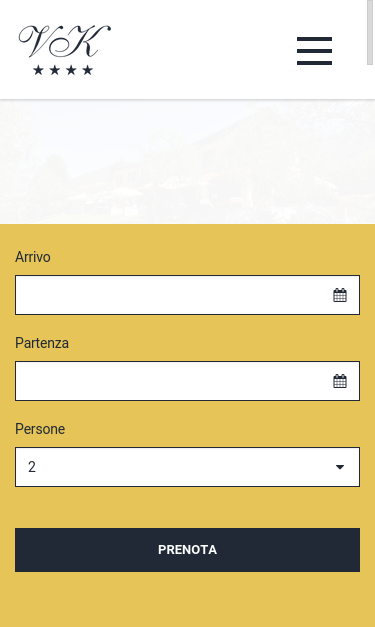Click the Partenza label text
This screenshot has height=627, width=375.
[x=42, y=343]
